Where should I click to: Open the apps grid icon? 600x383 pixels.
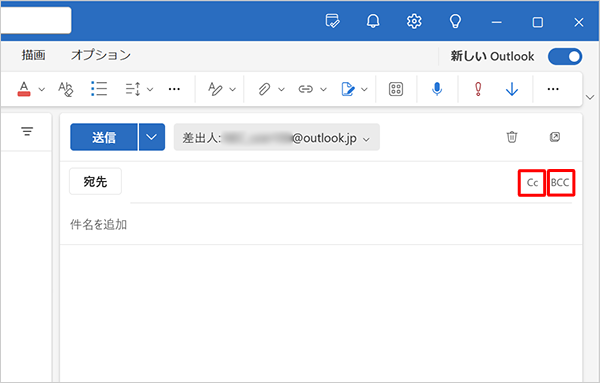pyautogui.click(x=396, y=89)
